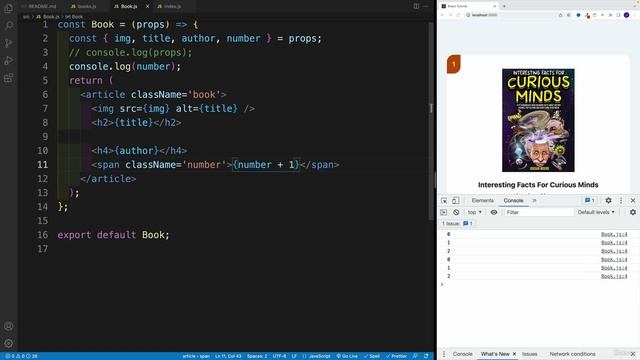Click the Ln 11, Col 43 indicator
This screenshot has width=640, height=360.
click(x=228, y=356)
